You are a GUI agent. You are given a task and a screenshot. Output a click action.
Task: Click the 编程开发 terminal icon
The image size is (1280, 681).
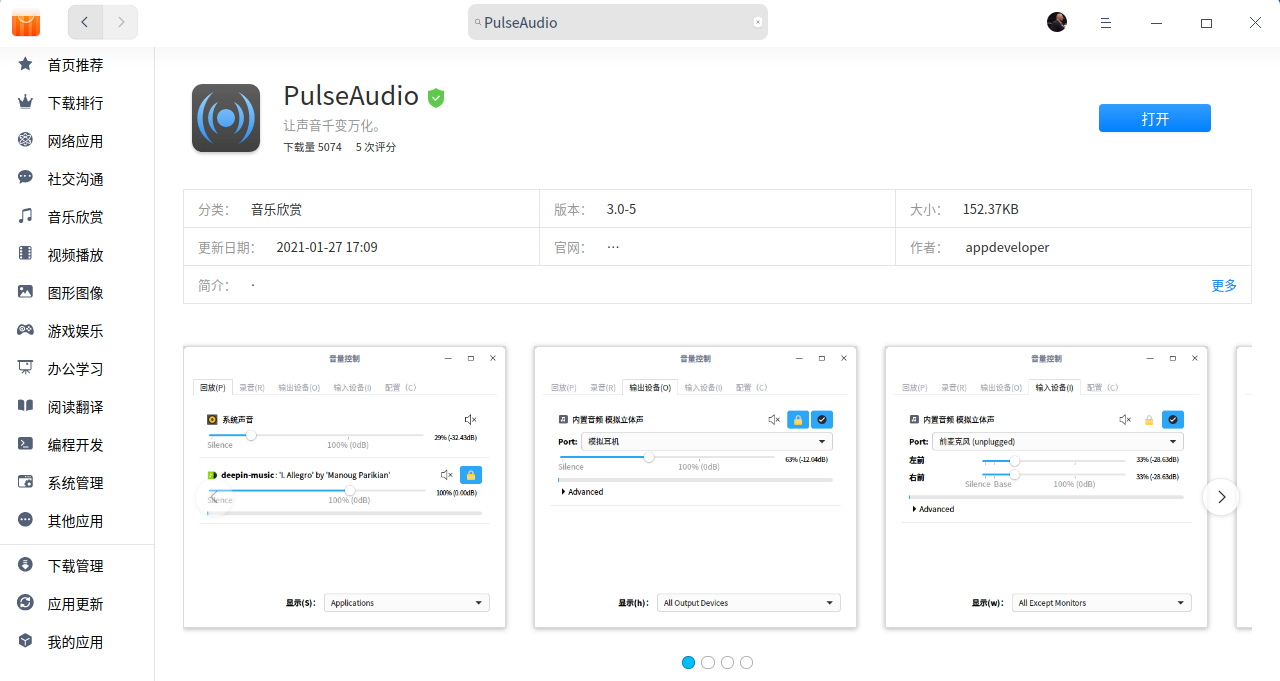[x=26, y=444]
